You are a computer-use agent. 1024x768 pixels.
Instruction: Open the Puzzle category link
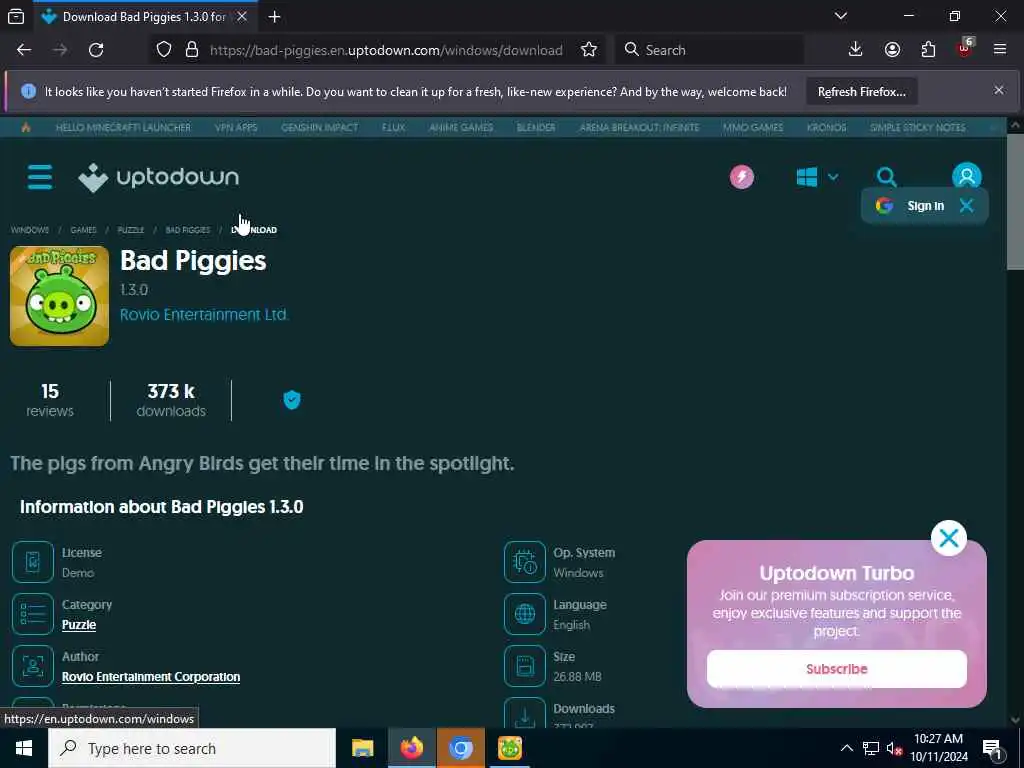point(79,625)
